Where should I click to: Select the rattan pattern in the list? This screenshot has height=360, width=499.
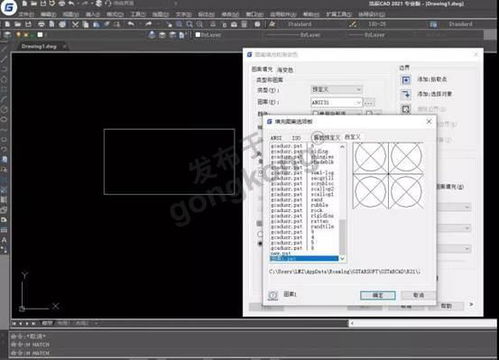coord(319,221)
